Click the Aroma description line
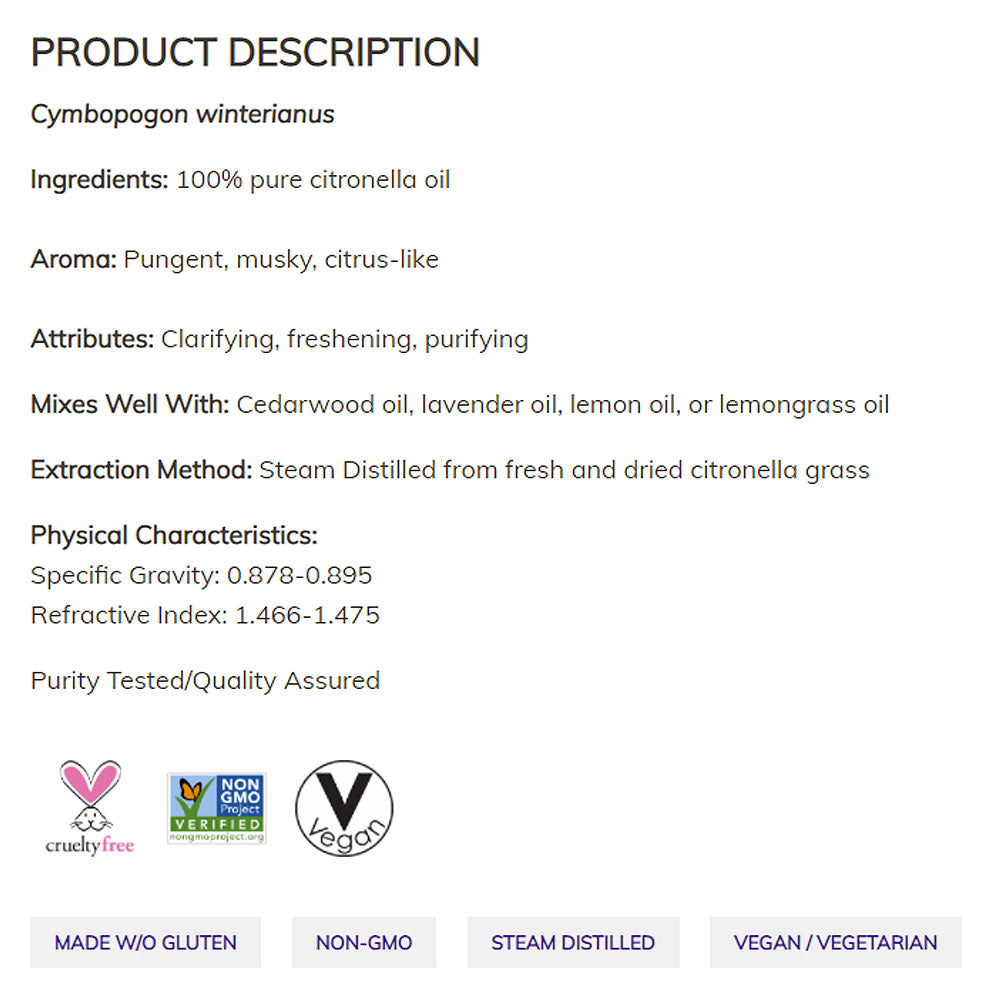Screen dimensions: 1000x1000 tap(234, 260)
